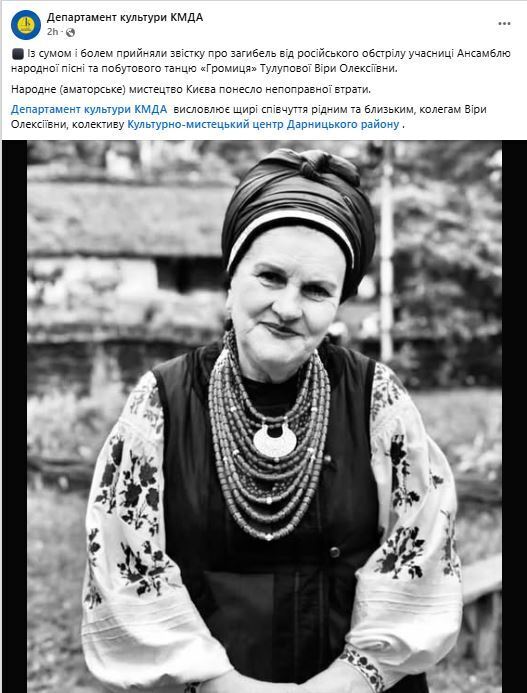Click the right black border of the photo
Screen dimensions: 527x693
coord(514,416)
